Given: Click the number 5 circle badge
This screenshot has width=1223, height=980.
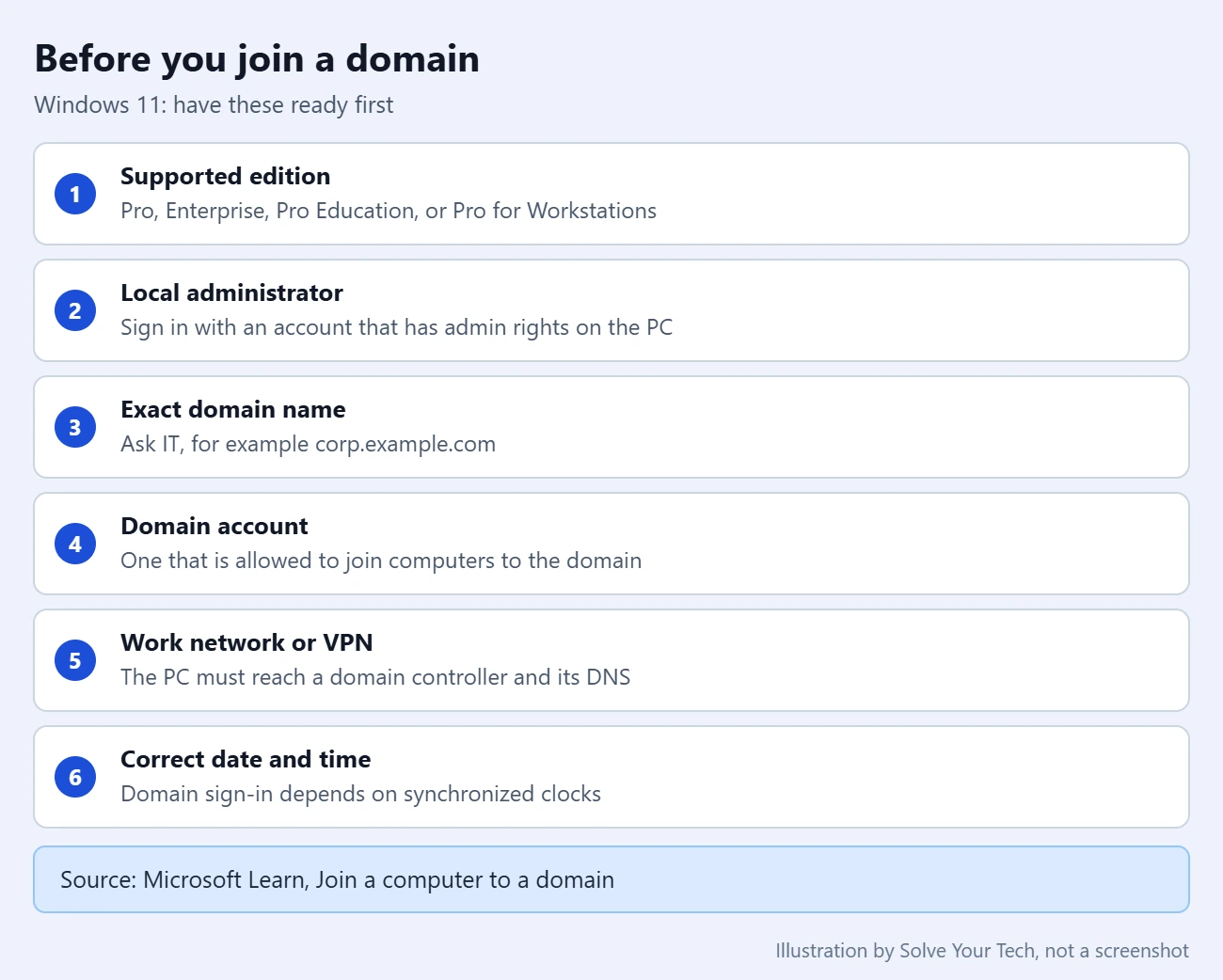Looking at the screenshot, I should point(75,660).
